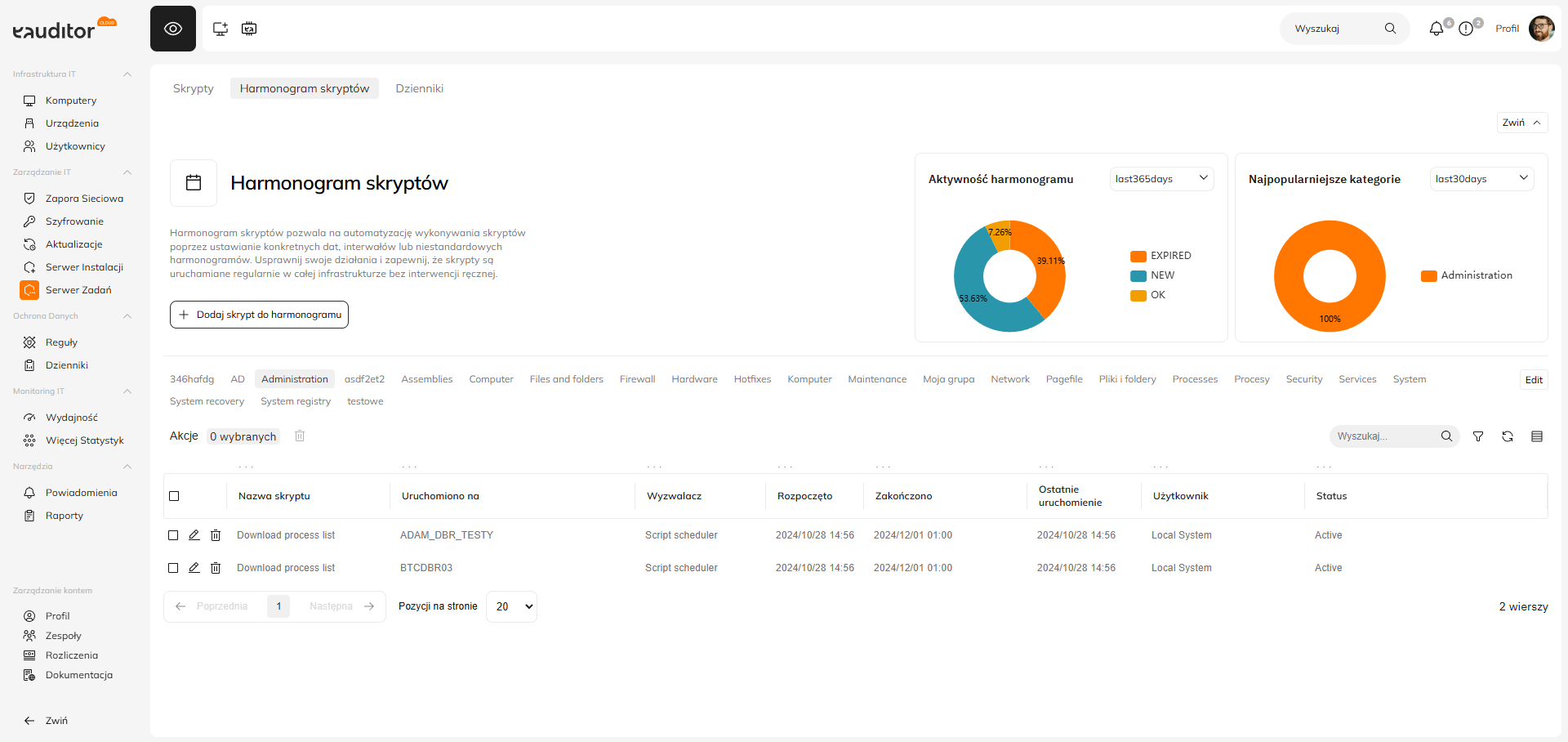Switch to the Dzienniki tab

(x=420, y=88)
